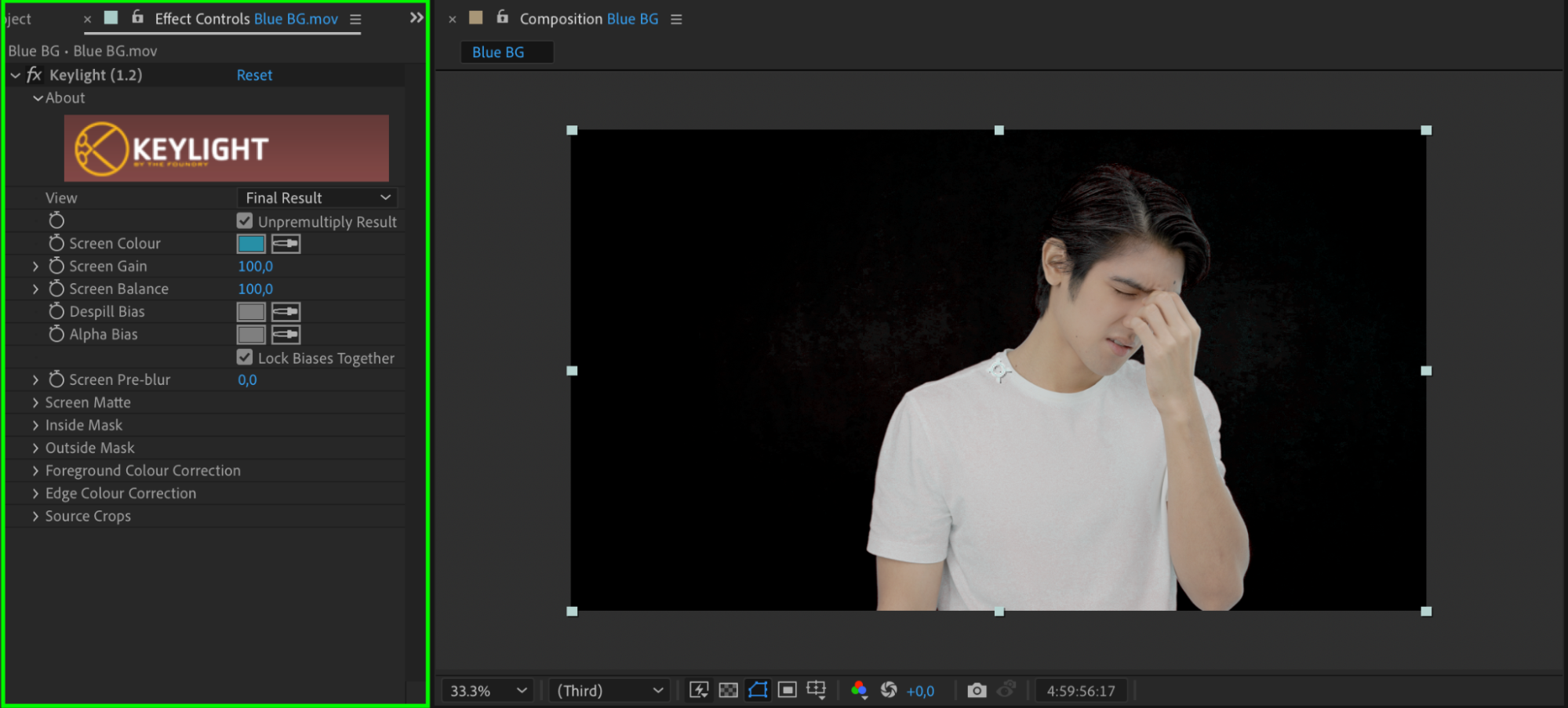Toggle the transparency grid icon
1568x708 pixels.
[x=728, y=690]
